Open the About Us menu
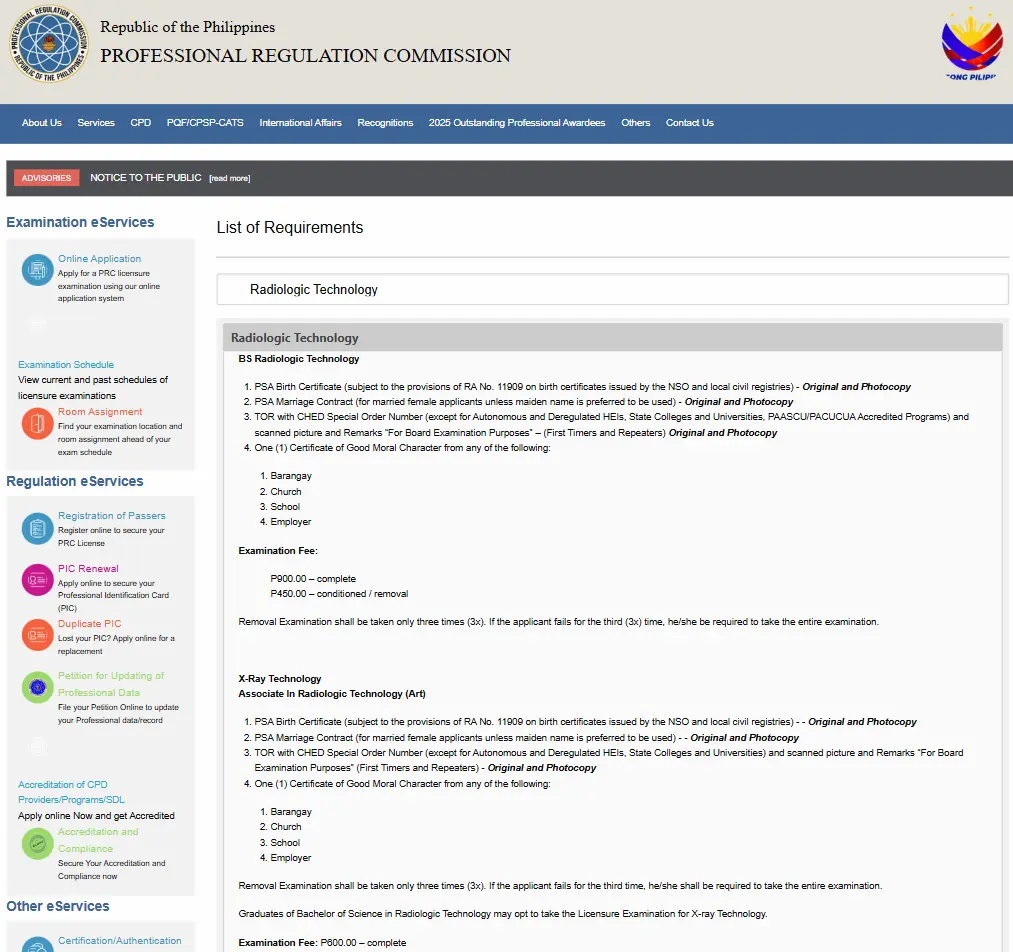This screenshot has height=952, width=1013. tap(42, 123)
